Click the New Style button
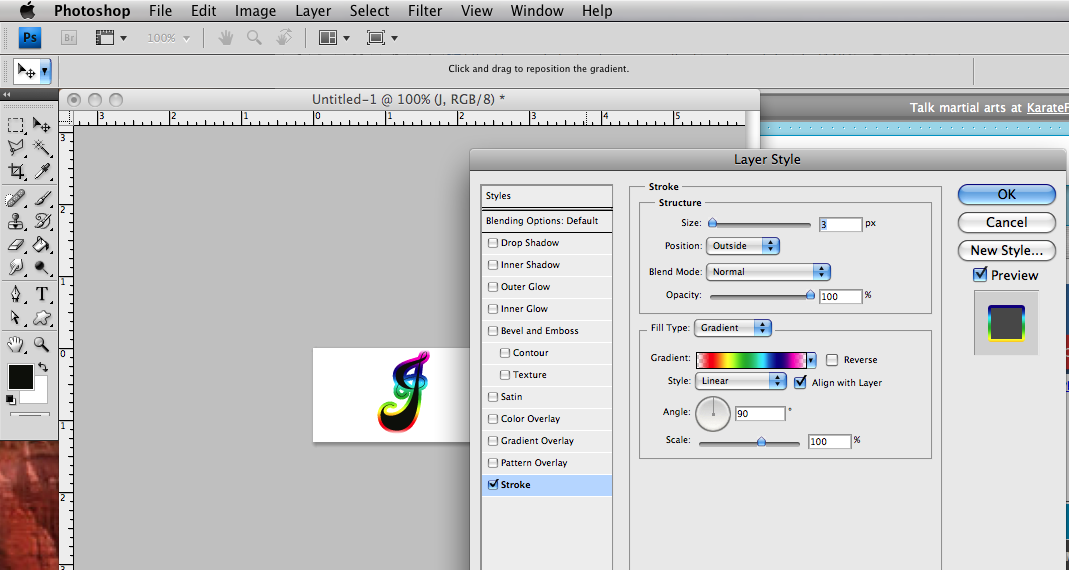The height and width of the screenshot is (570, 1069). click(x=1006, y=251)
